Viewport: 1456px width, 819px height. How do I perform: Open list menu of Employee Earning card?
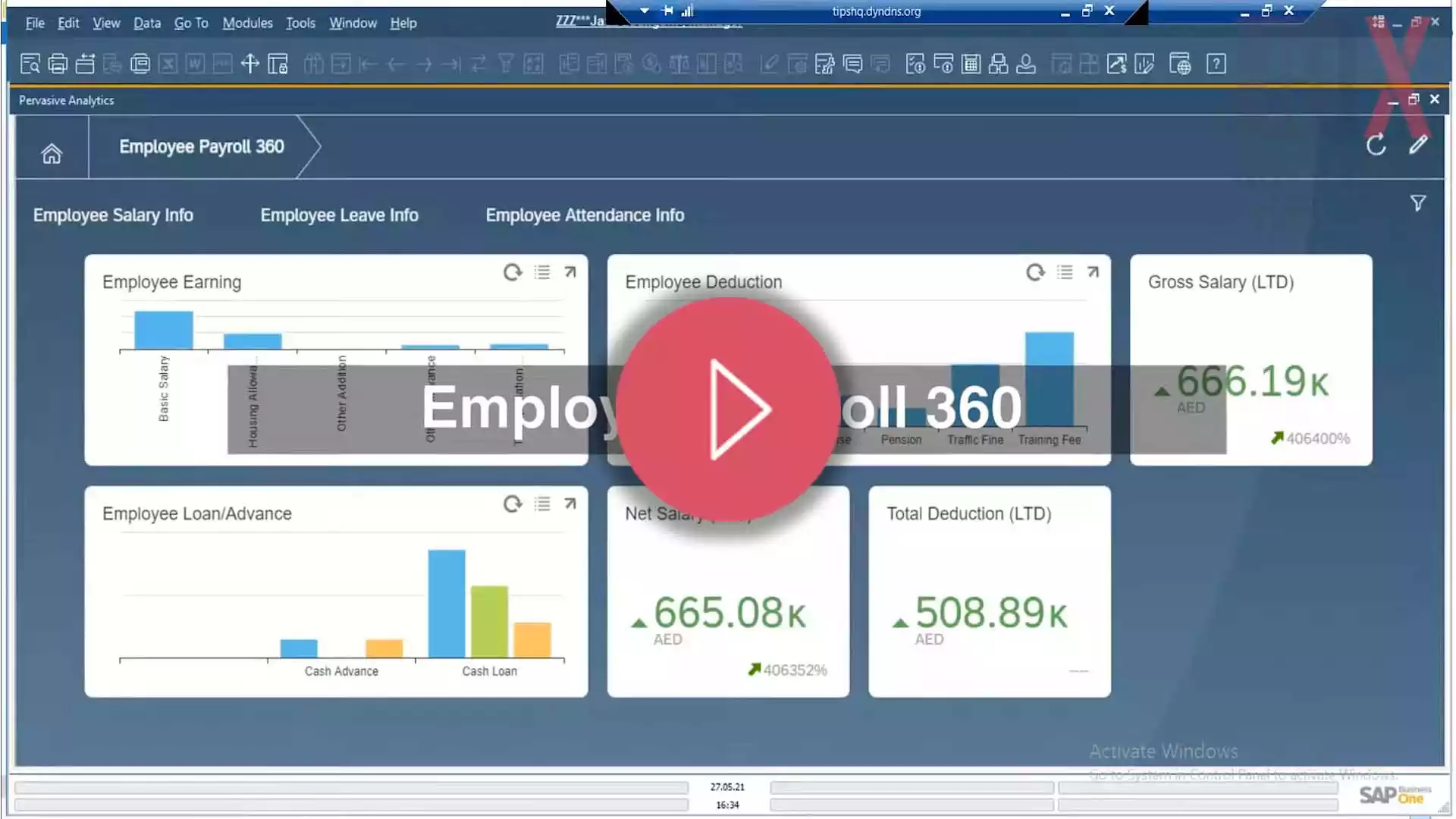coord(542,272)
